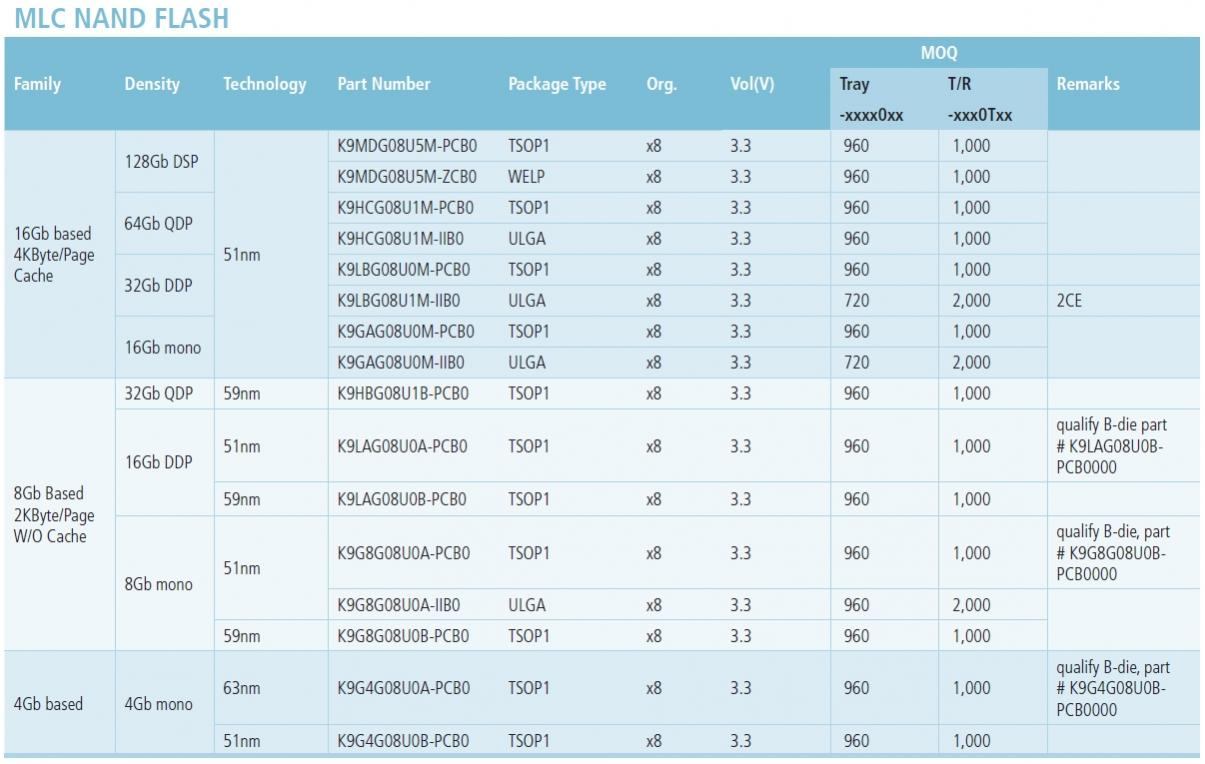Click the MLC NAND FLASH title
Viewport: 1205px width, 764px height.
121,18
